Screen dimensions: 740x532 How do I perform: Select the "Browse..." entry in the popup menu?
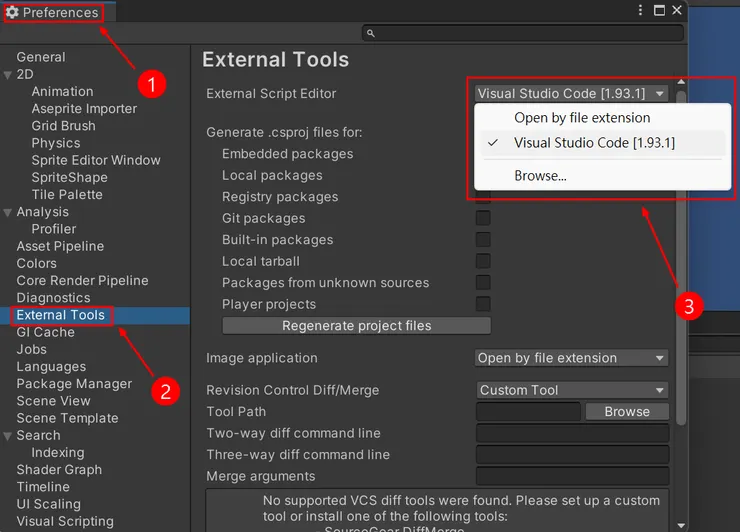[x=540, y=176]
